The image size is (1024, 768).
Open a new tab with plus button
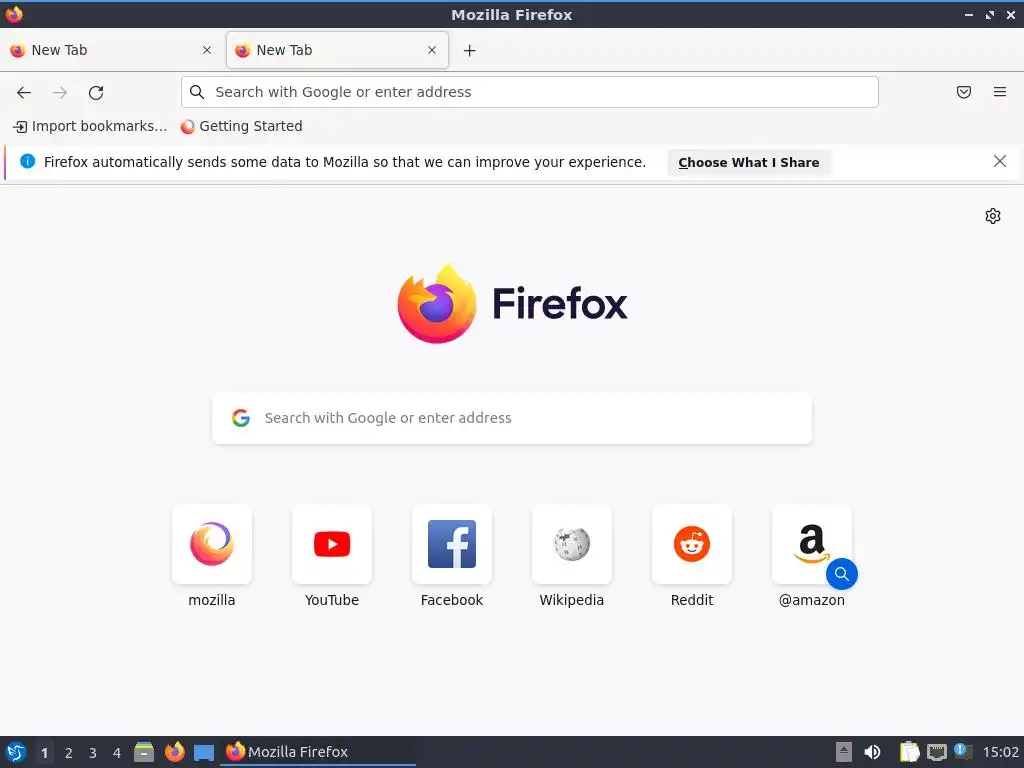470,50
